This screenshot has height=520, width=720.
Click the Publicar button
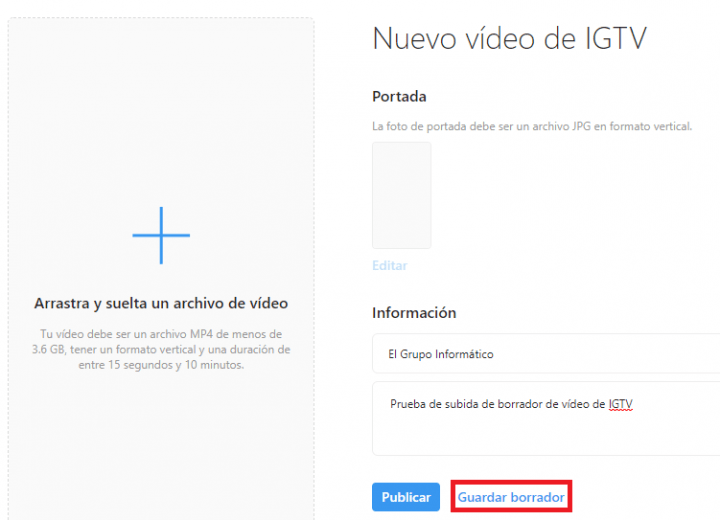click(x=406, y=497)
